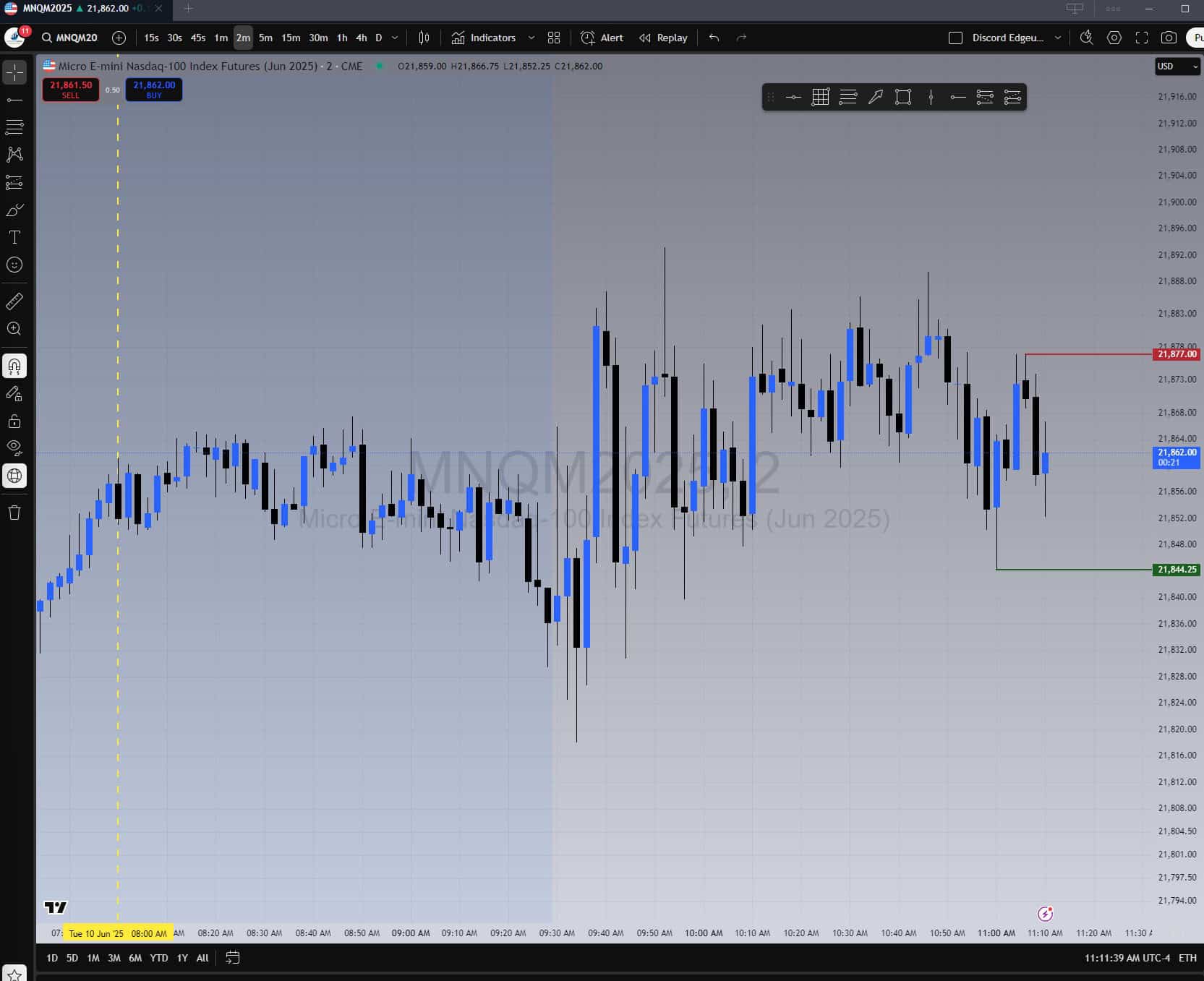This screenshot has width=1204, height=981.
Task: Switch to the 1m interval
Action: click(221, 38)
